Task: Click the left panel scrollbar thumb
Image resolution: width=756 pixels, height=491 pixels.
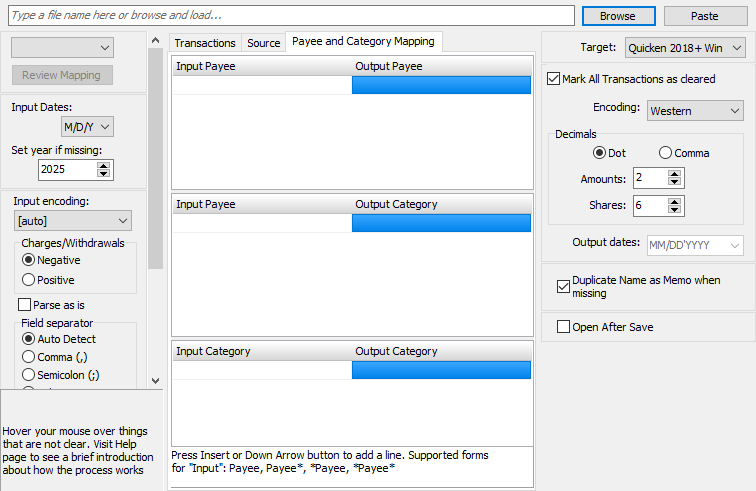Action: (155, 158)
